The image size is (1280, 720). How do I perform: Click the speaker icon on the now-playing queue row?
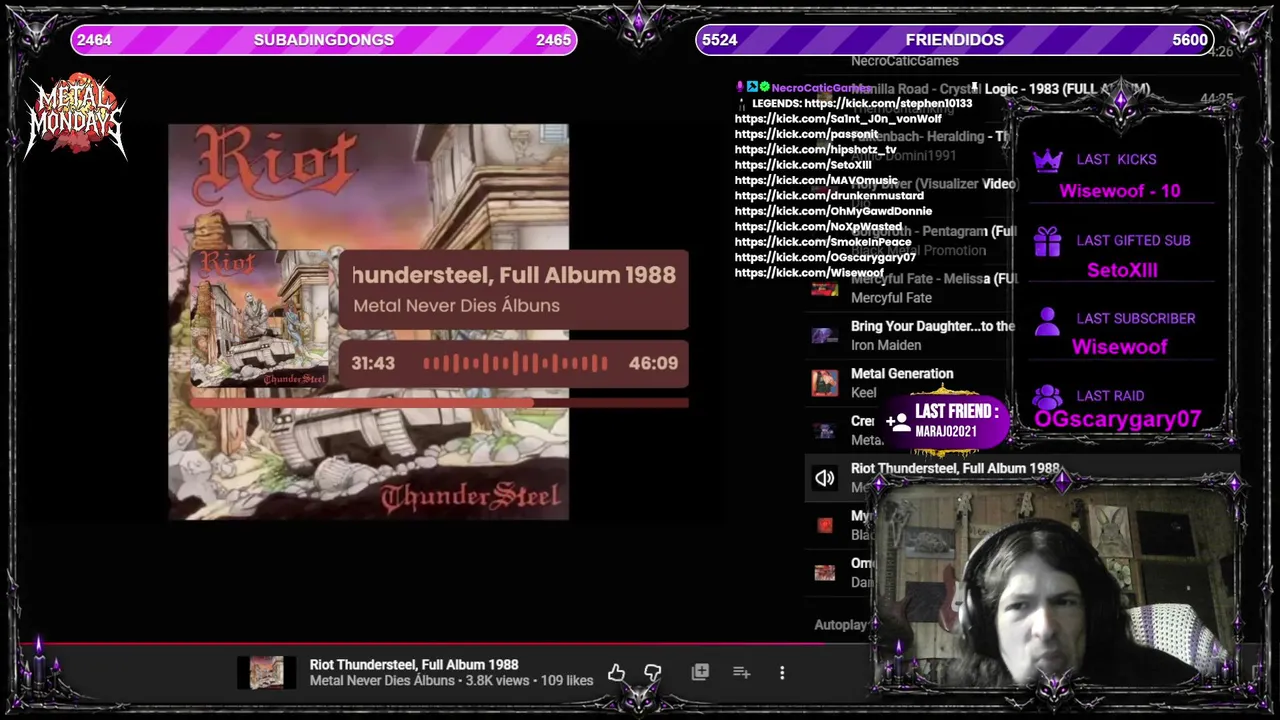coord(824,478)
